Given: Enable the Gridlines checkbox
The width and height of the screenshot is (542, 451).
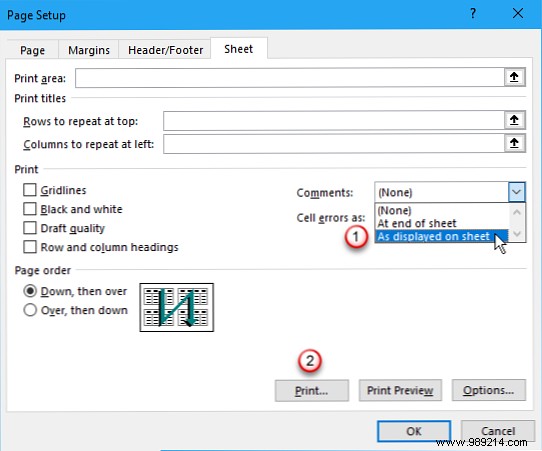Looking at the screenshot, I should click(x=30, y=190).
